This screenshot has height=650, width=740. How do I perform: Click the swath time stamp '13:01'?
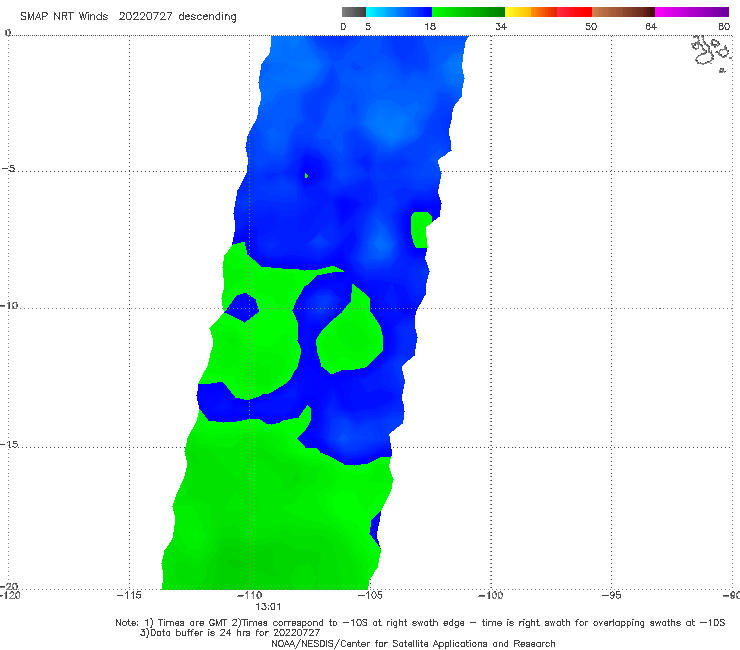coord(268,607)
